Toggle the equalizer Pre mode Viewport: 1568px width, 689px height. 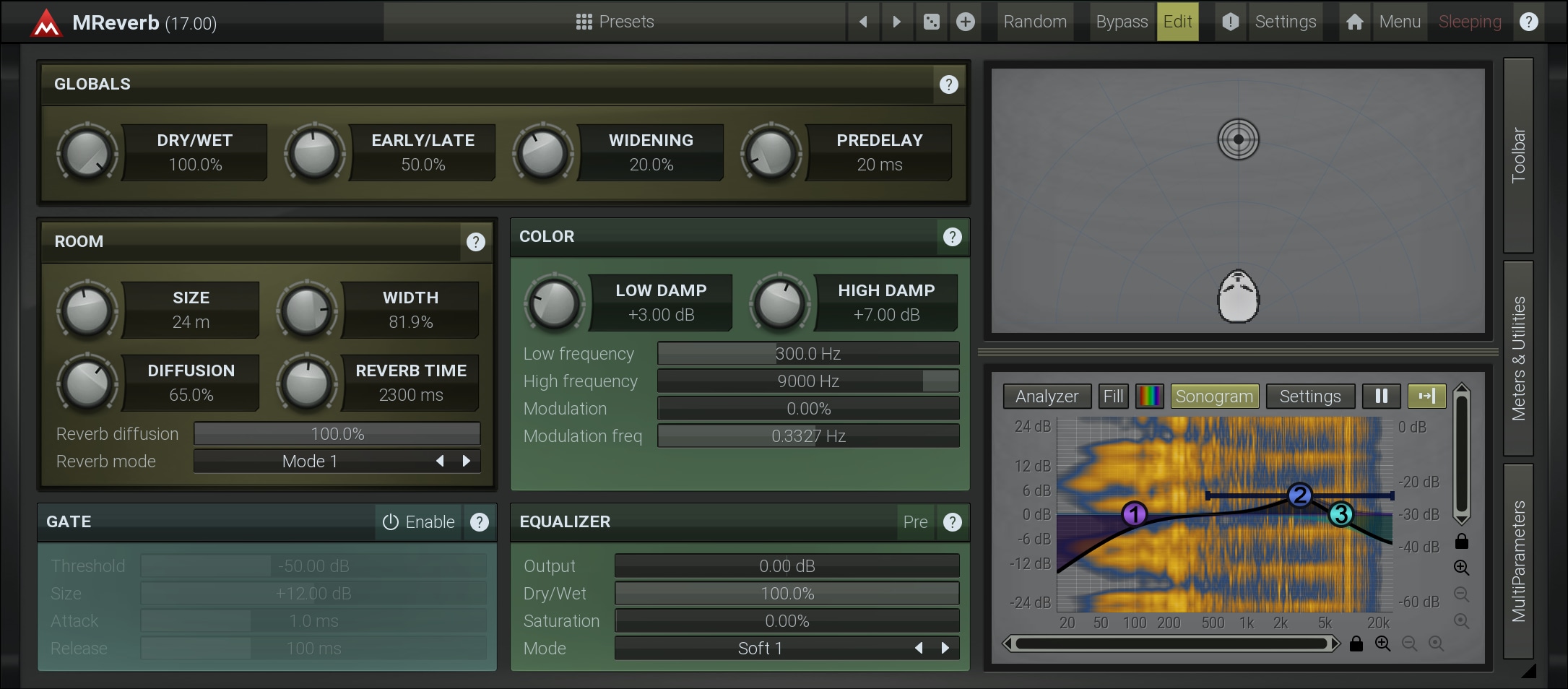coord(915,522)
